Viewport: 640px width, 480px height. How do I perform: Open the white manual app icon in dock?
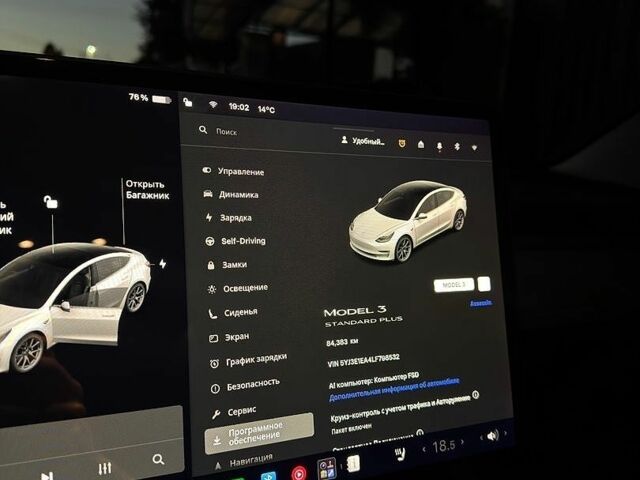pyautogui.click(x=353, y=464)
